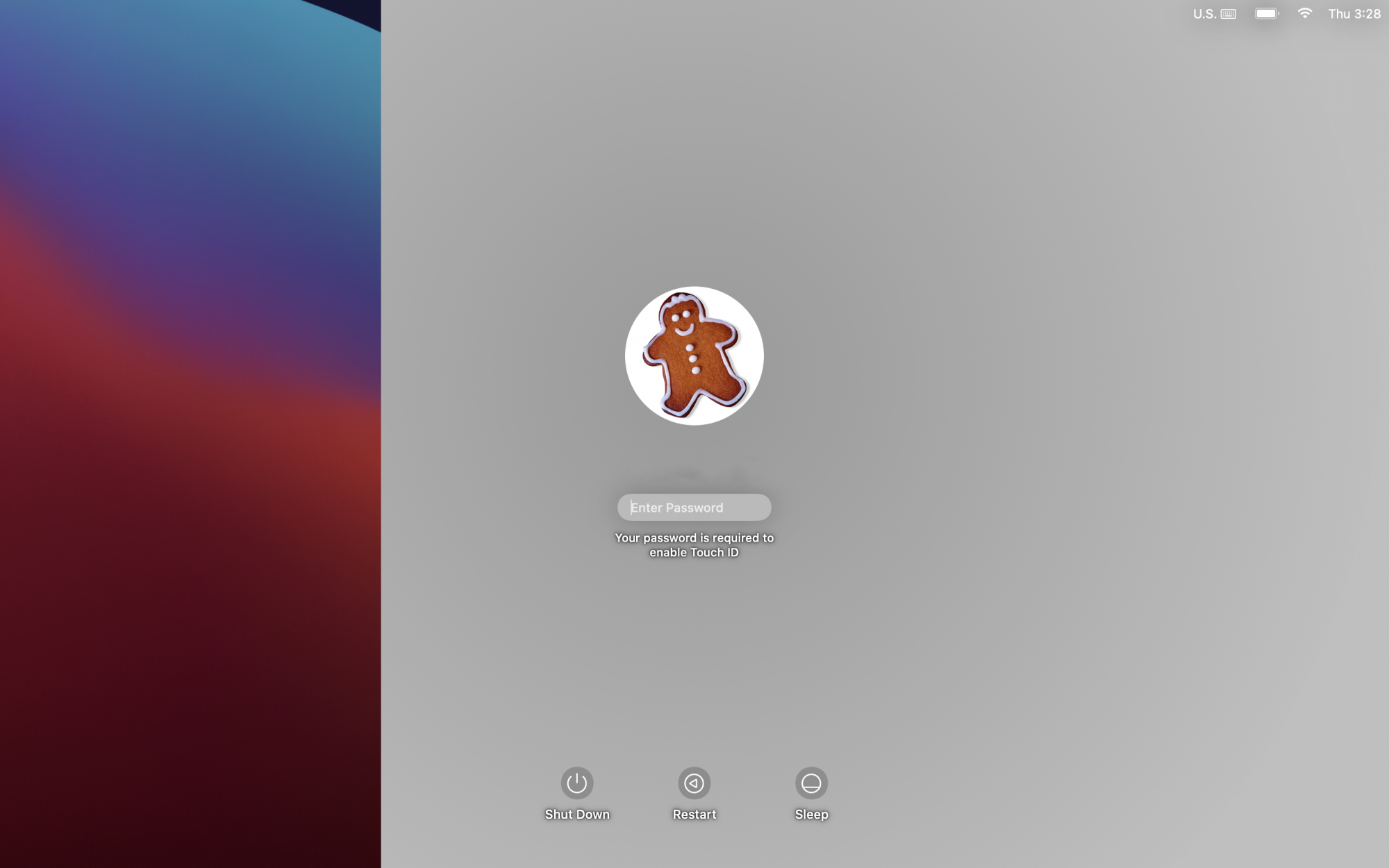Image resolution: width=1389 pixels, height=868 pixels.
Task: Open the Wi-Fi status icon
Action: (x=1304, y=13)
